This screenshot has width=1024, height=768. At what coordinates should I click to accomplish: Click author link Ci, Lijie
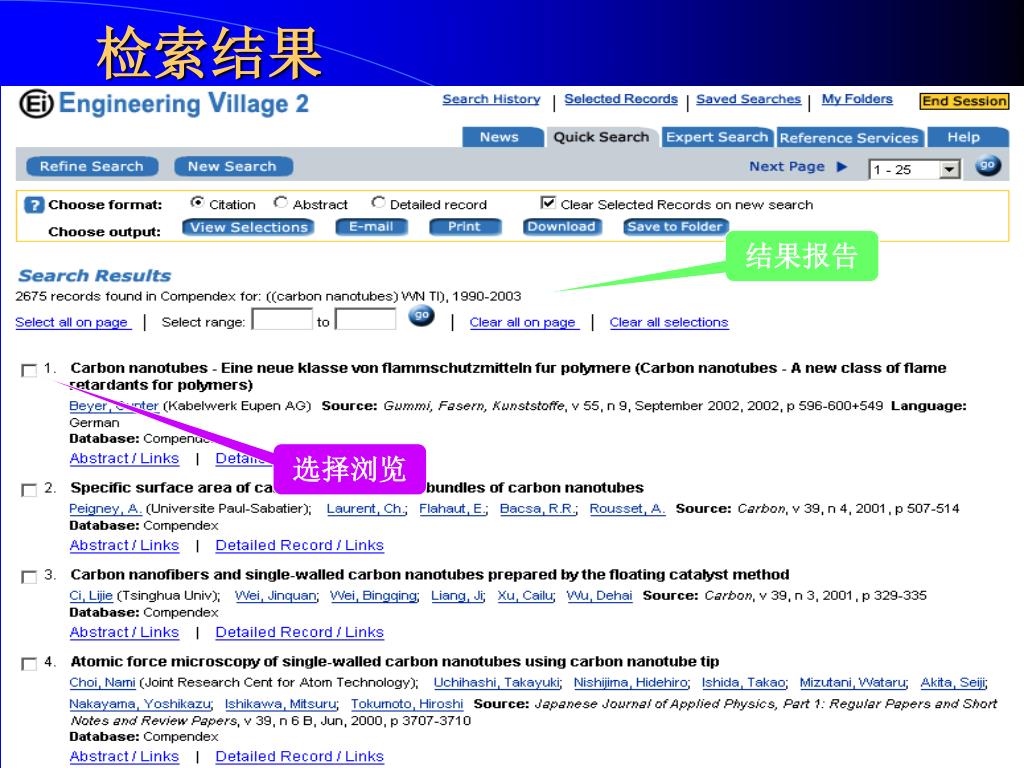point(91,596)
